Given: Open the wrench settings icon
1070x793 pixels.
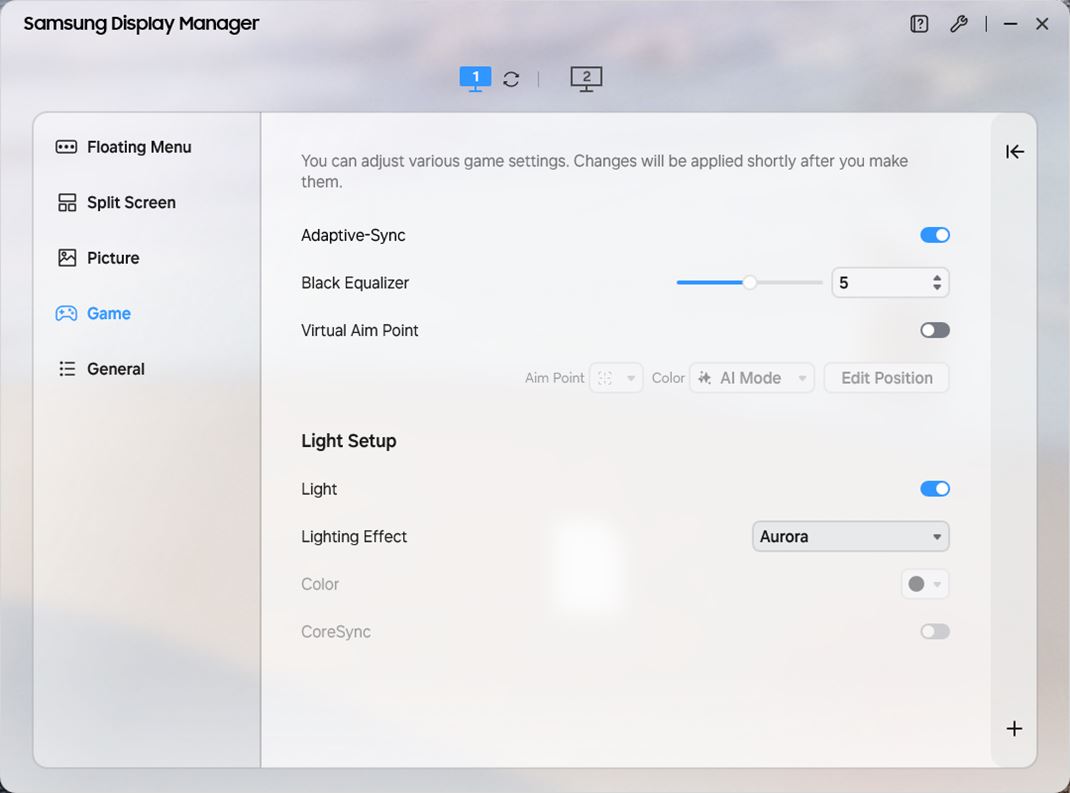Looking at the screenshot, I should (x=959, y=25).
